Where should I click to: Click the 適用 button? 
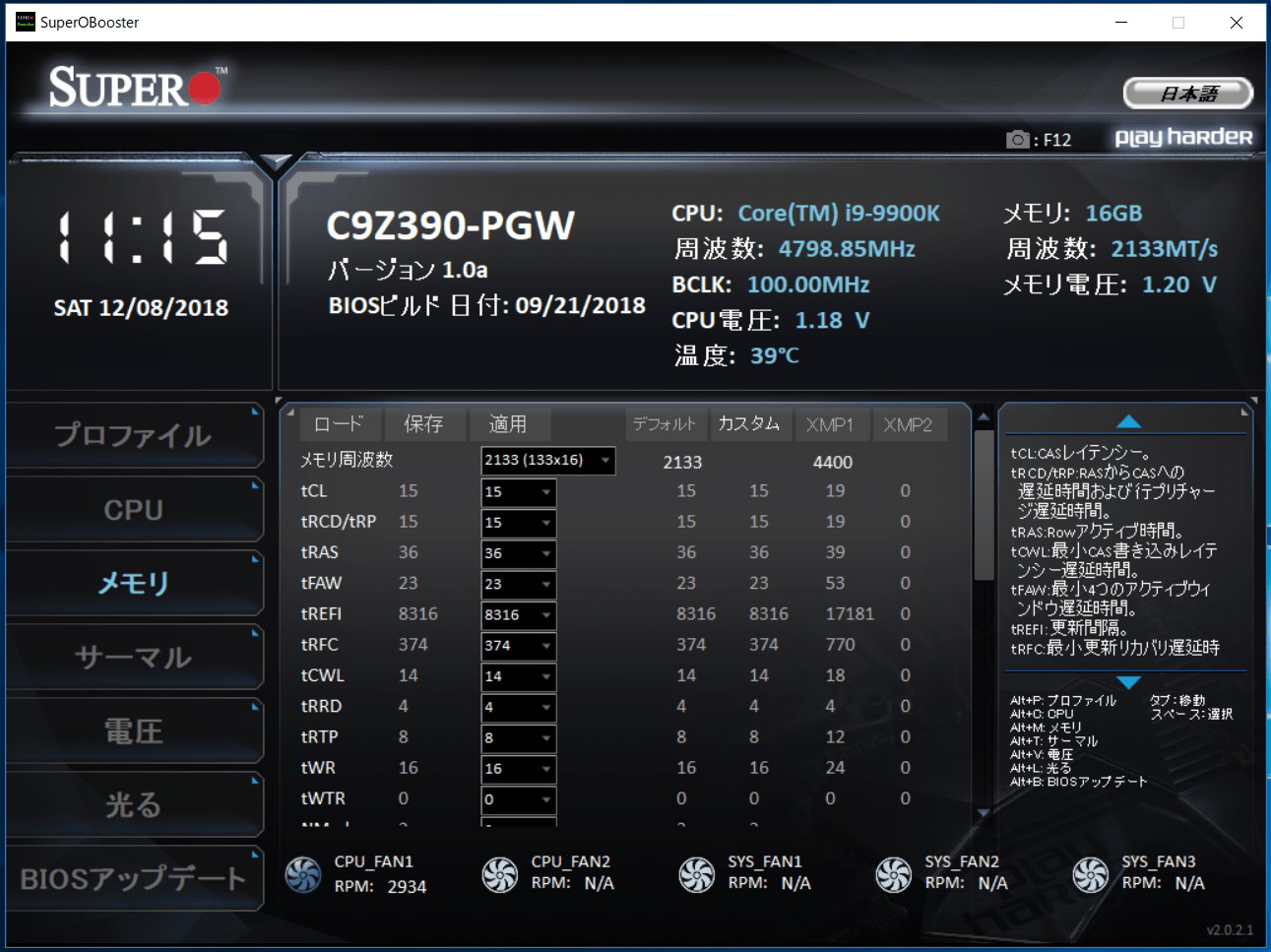(x=508, y=424)
